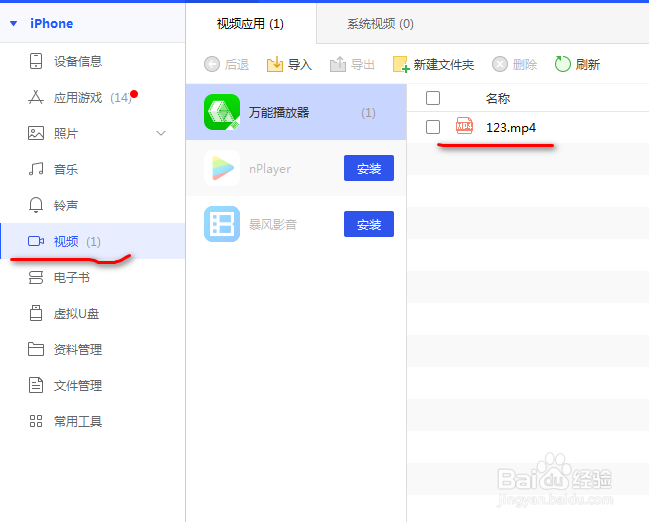Open the 应用游戏 app store icon
This screenshot has width=649, height=522.
click(x=36, y=97)
